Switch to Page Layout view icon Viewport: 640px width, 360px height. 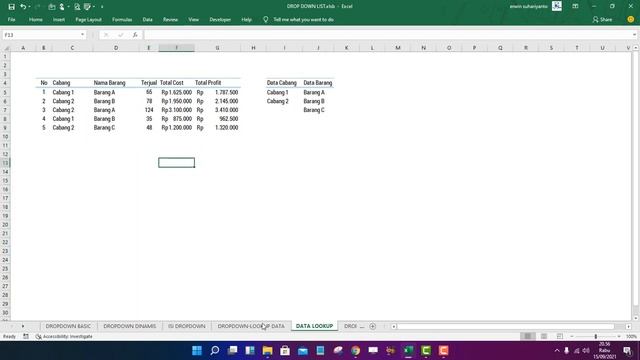(544, 336)
